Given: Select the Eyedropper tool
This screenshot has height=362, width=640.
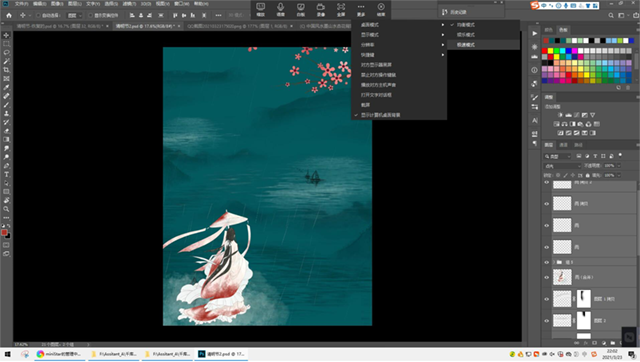Looking at the screenshot, I should [6, 87].
